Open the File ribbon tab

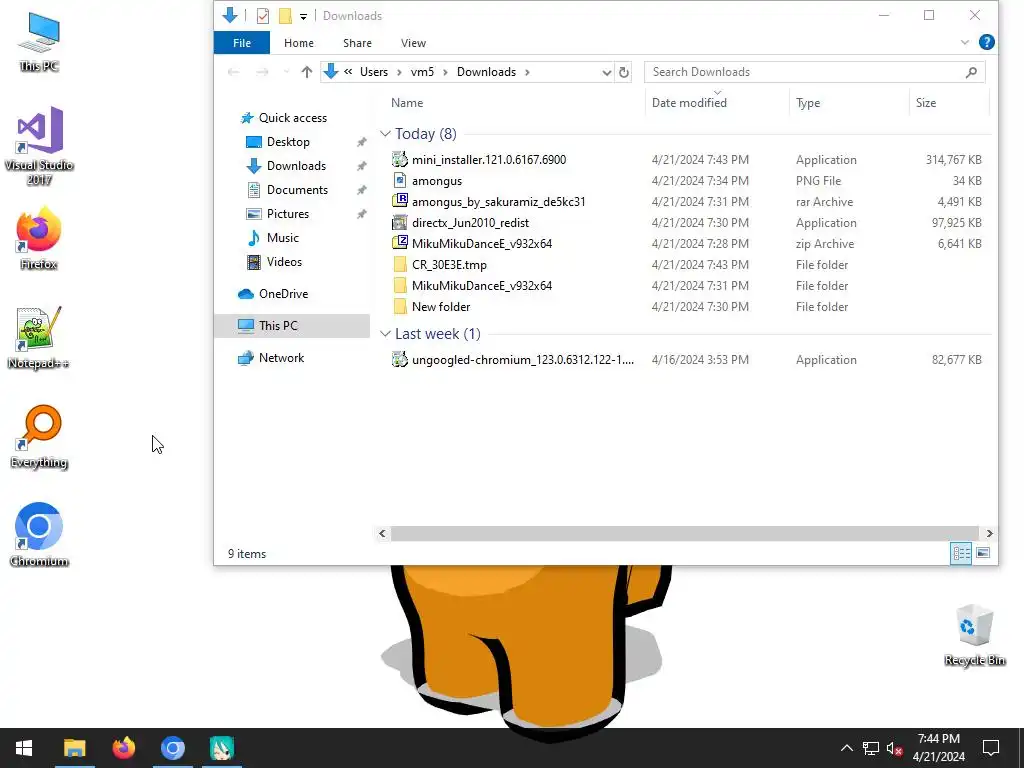(x=242, y=43)
